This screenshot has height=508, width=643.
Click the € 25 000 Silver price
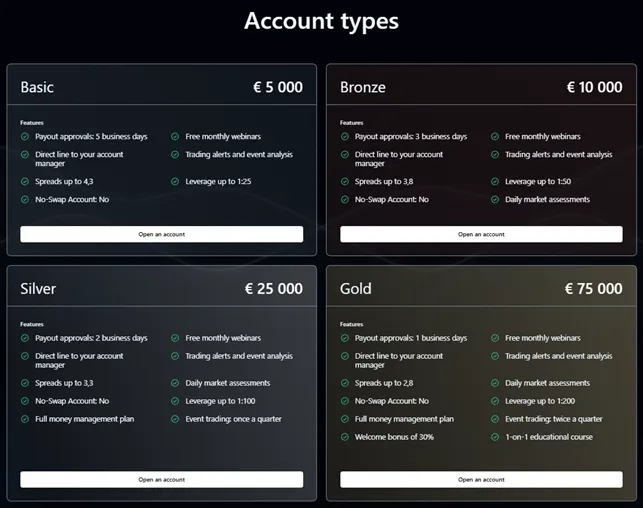pos(273,289)
